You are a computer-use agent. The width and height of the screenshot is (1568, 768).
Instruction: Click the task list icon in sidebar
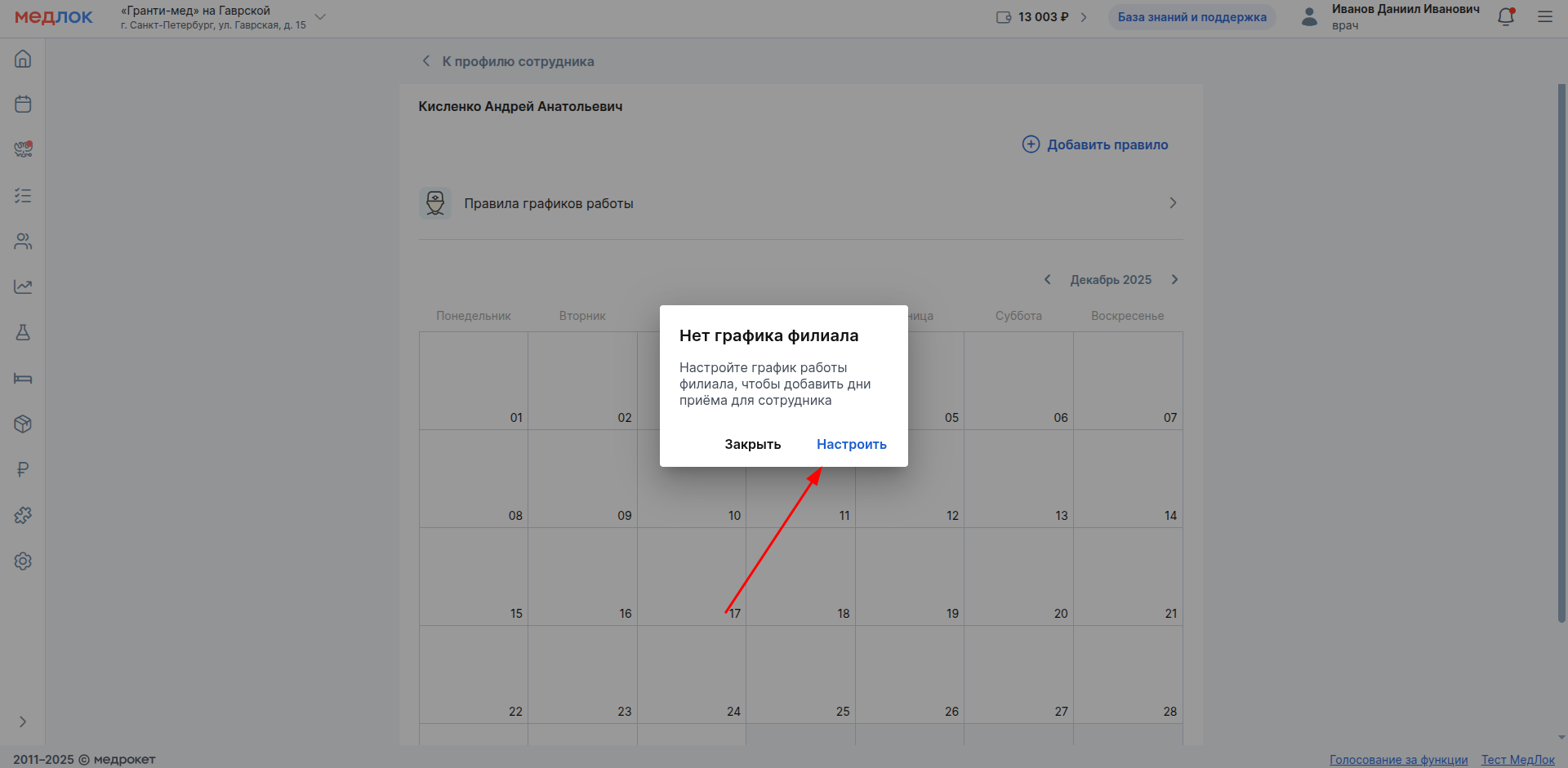[23, 196]
